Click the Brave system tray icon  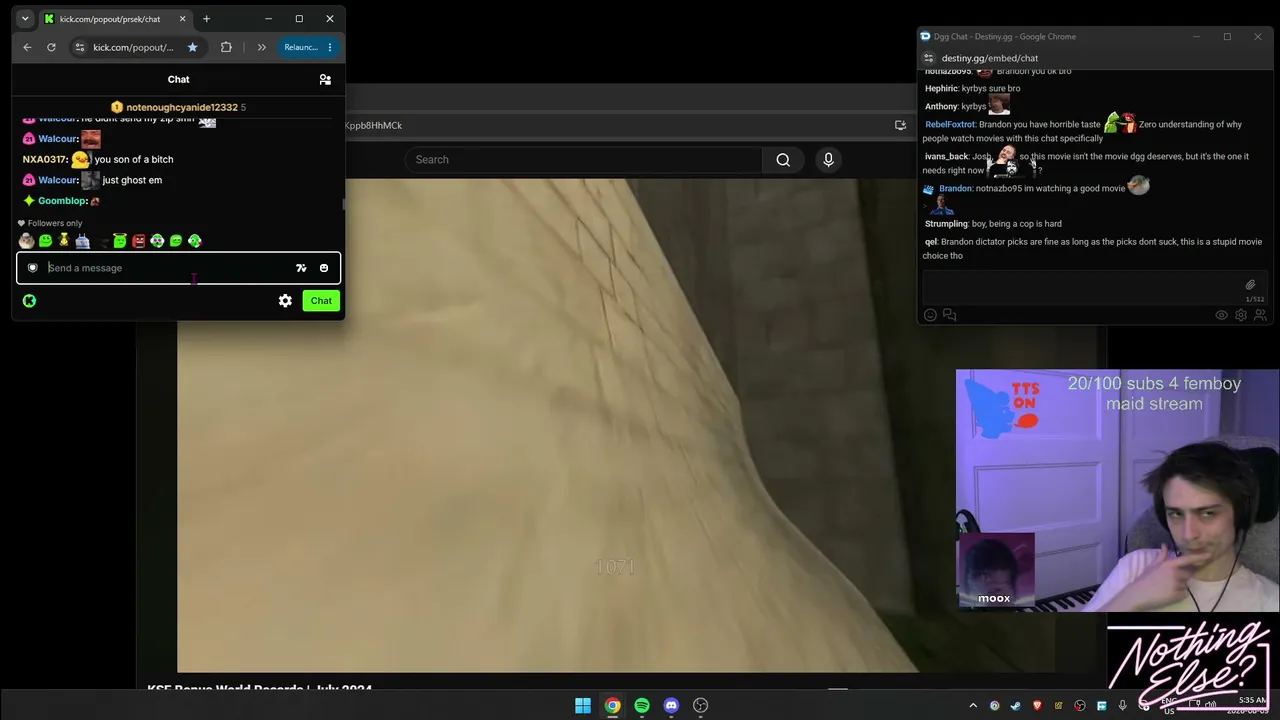pos(1037,706)
